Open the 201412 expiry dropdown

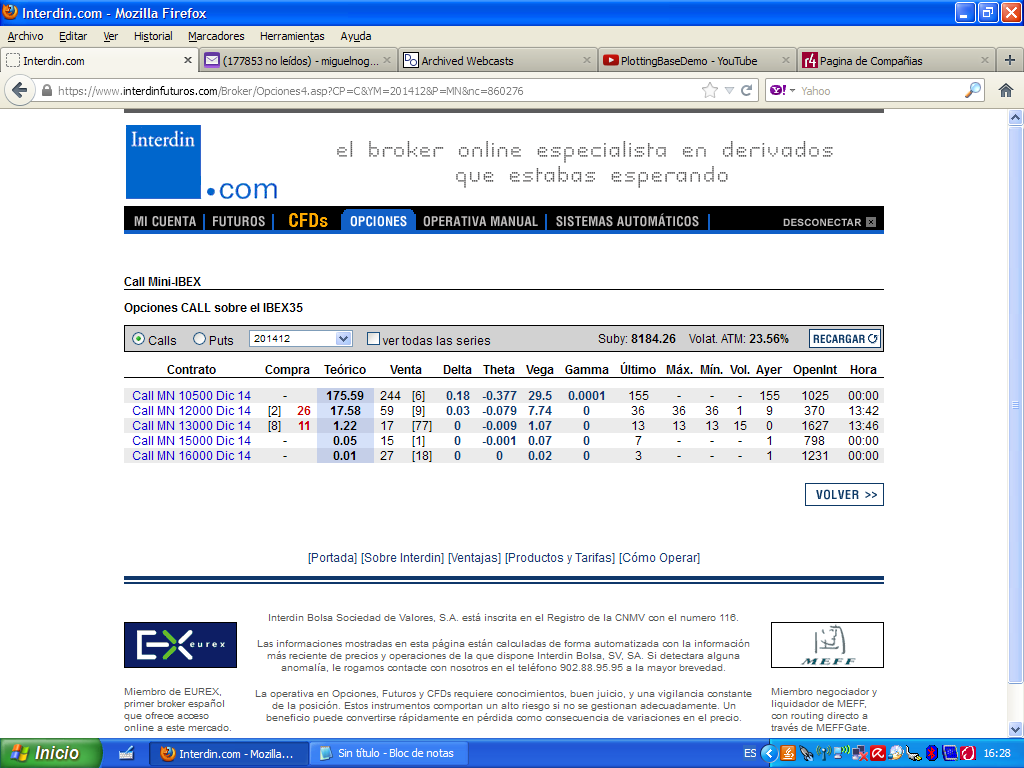click(x=300, y=338)
